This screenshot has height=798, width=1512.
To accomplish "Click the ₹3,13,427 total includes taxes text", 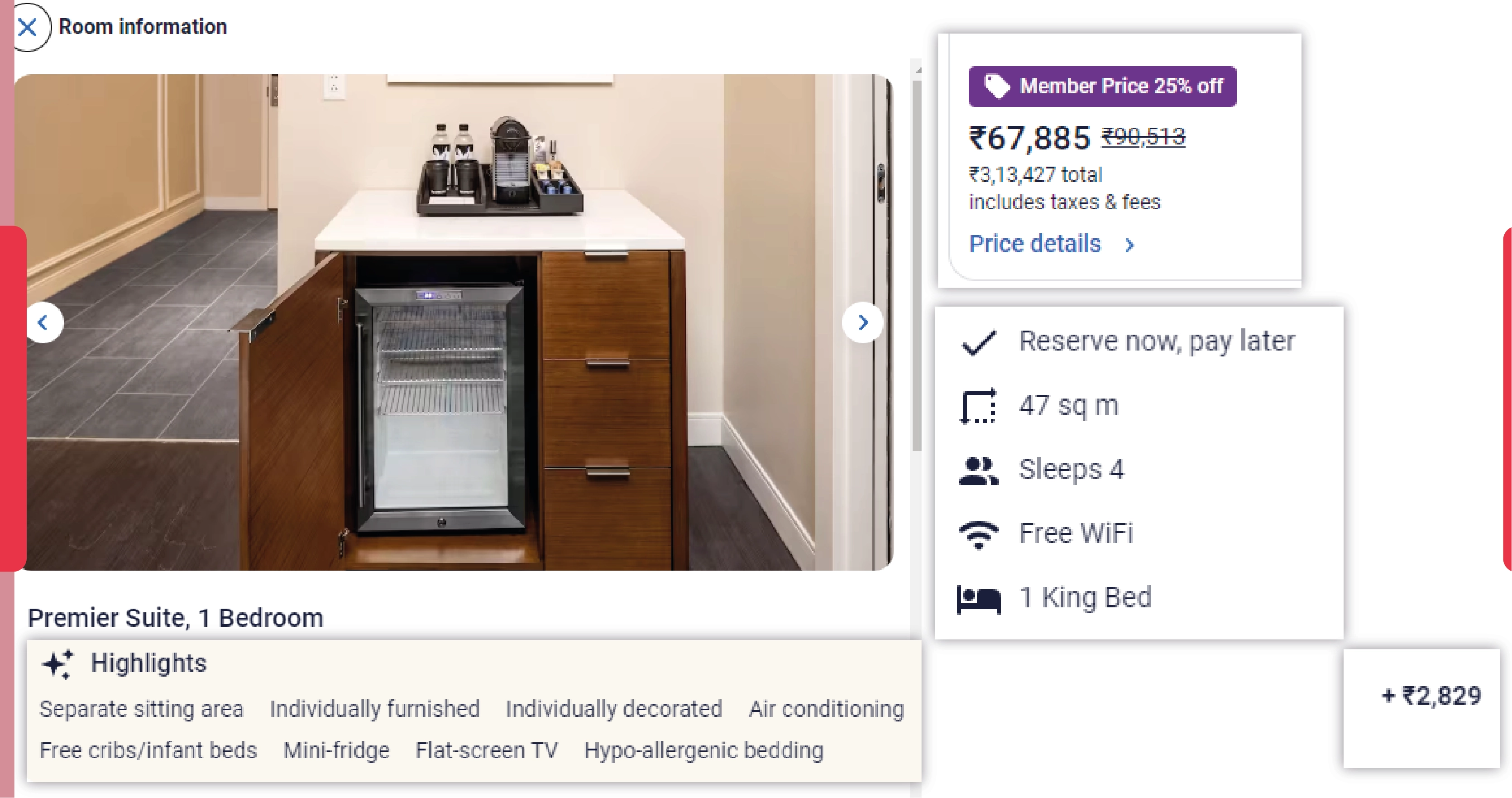I will pos(1063,188).
